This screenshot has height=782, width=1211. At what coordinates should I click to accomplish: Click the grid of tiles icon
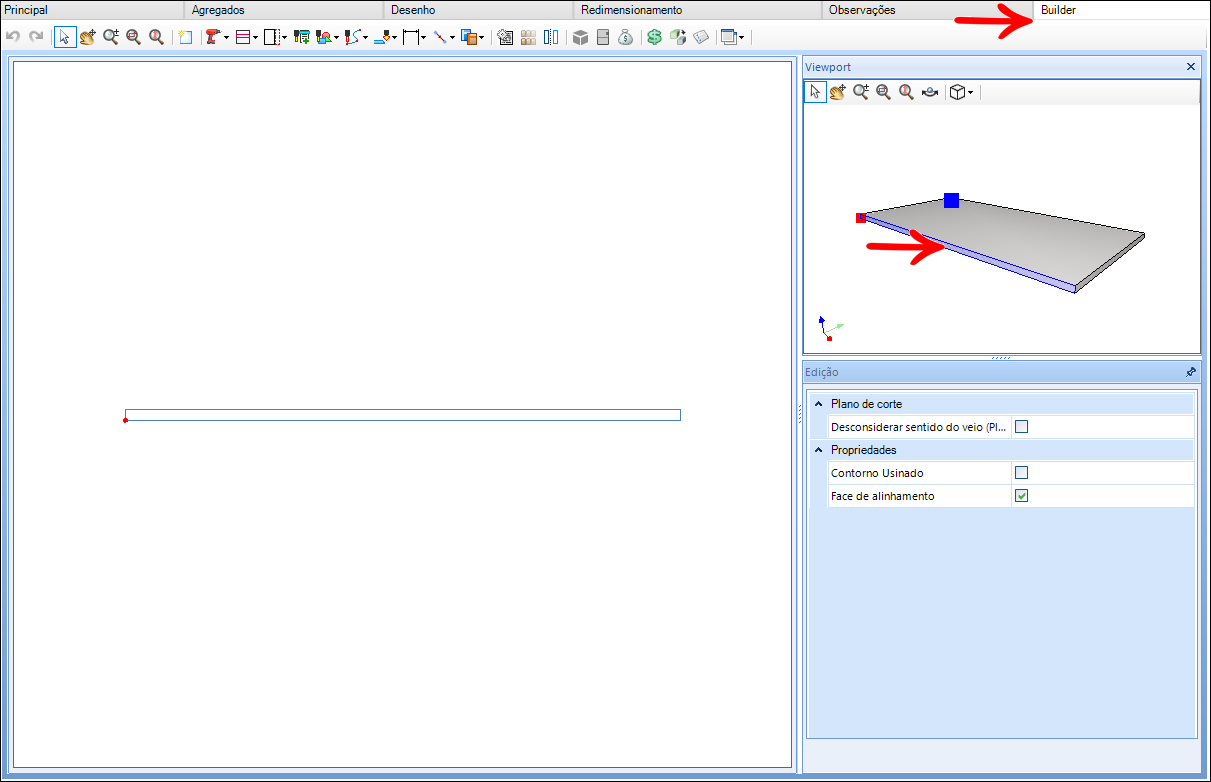528,37
